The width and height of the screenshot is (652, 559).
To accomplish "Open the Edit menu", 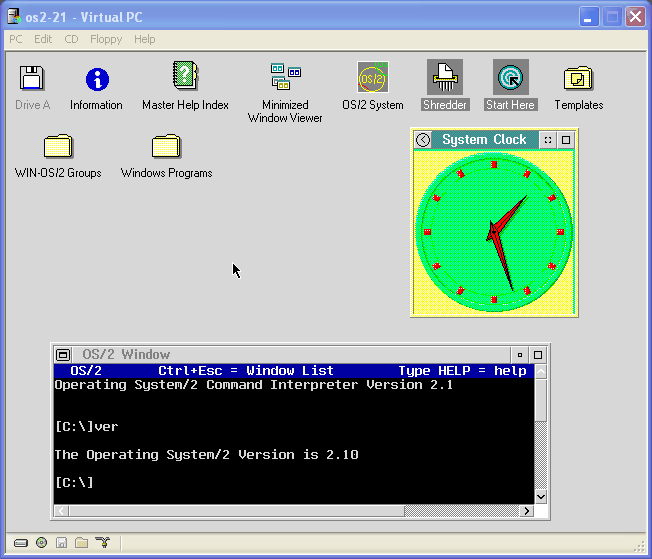I will point(43,39).
